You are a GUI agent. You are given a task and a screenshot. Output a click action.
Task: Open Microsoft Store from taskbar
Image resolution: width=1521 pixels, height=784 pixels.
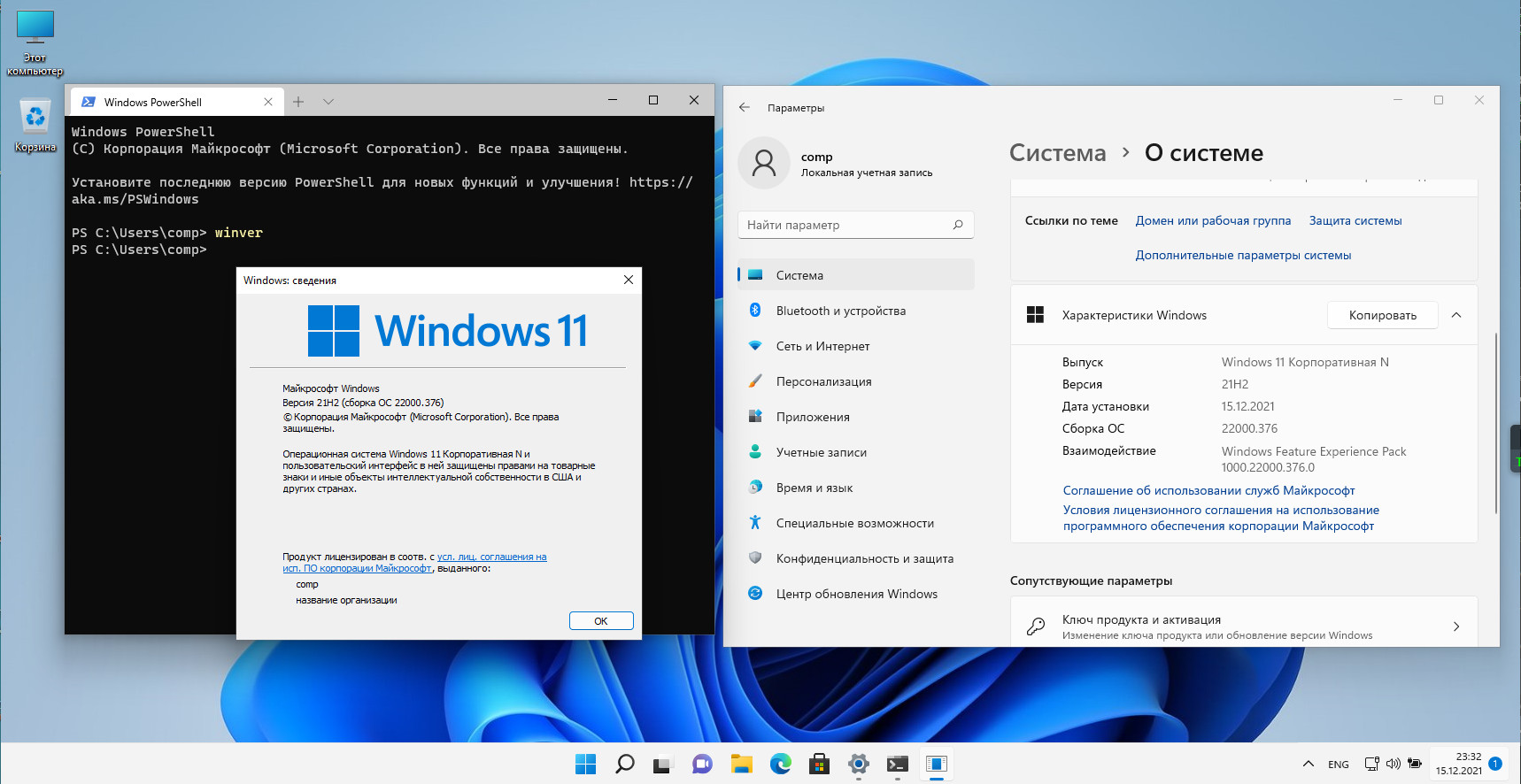pos(819,764)
